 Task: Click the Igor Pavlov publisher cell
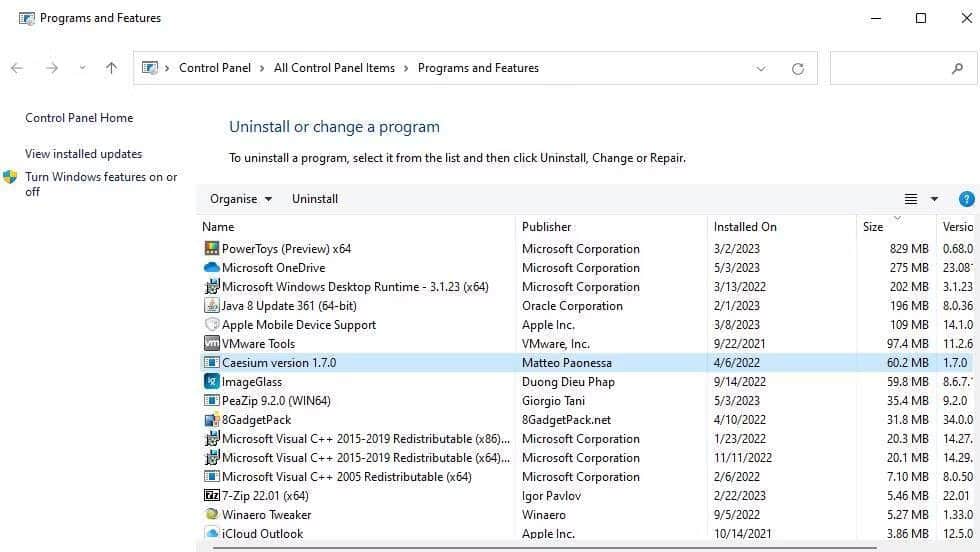[x=551, y=496]
